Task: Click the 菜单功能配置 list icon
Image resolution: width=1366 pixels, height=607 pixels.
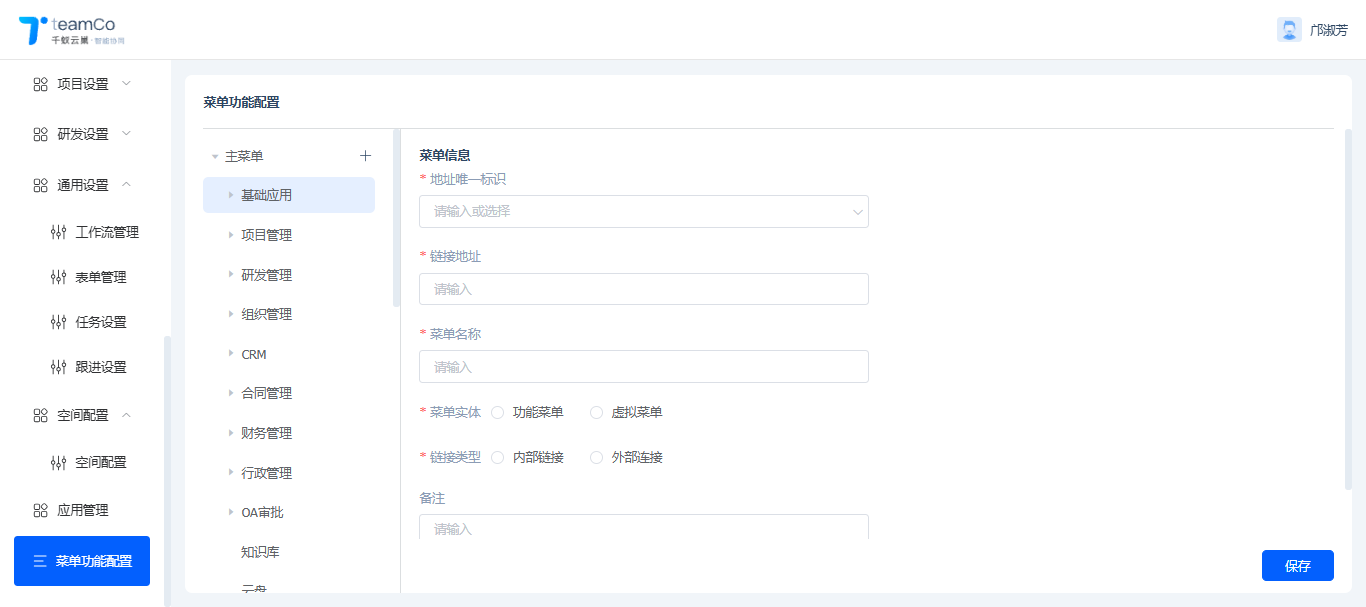Action: 40,561
